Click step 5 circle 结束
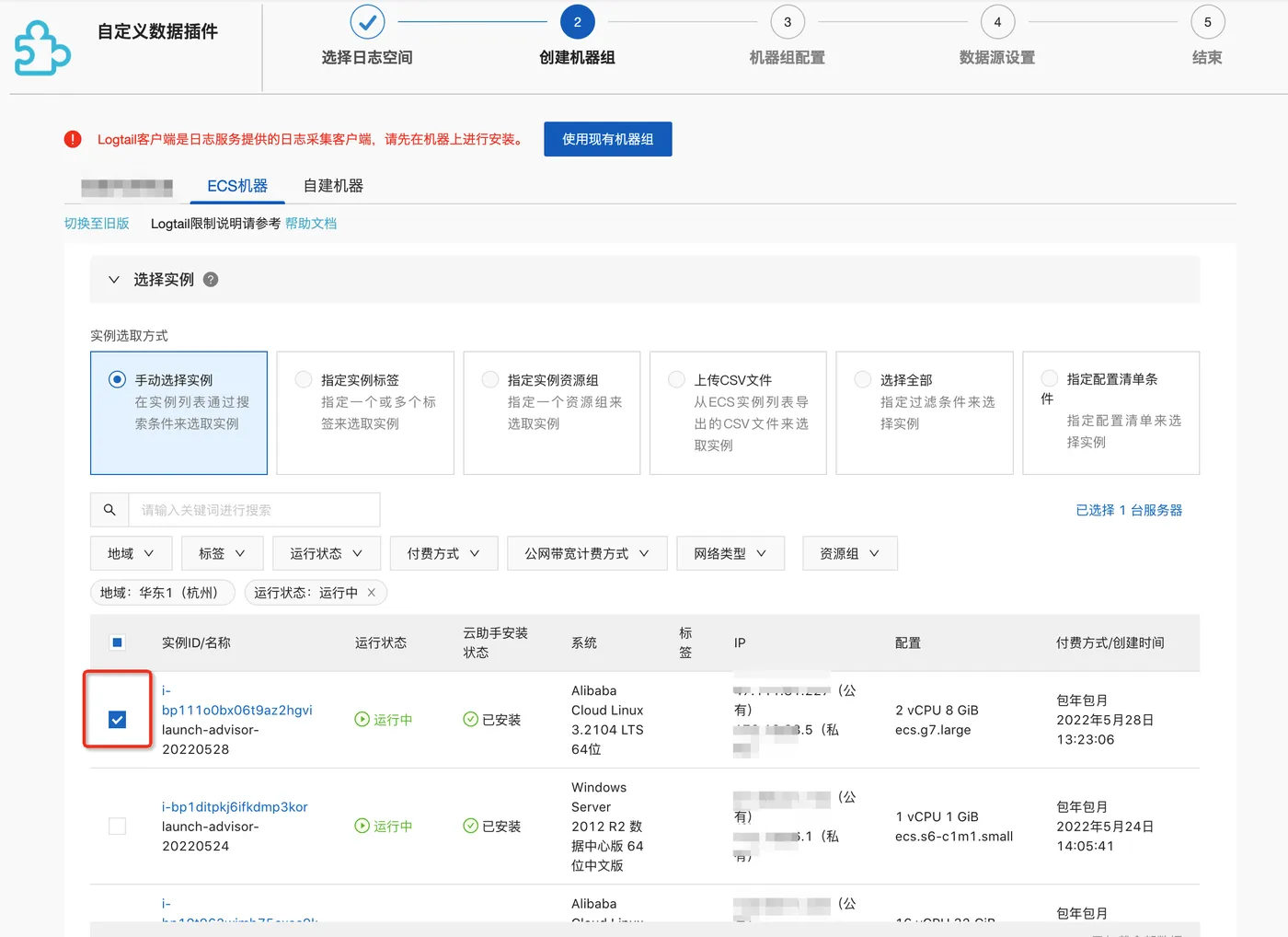 pyautogui.click(x=1208, y=22)
